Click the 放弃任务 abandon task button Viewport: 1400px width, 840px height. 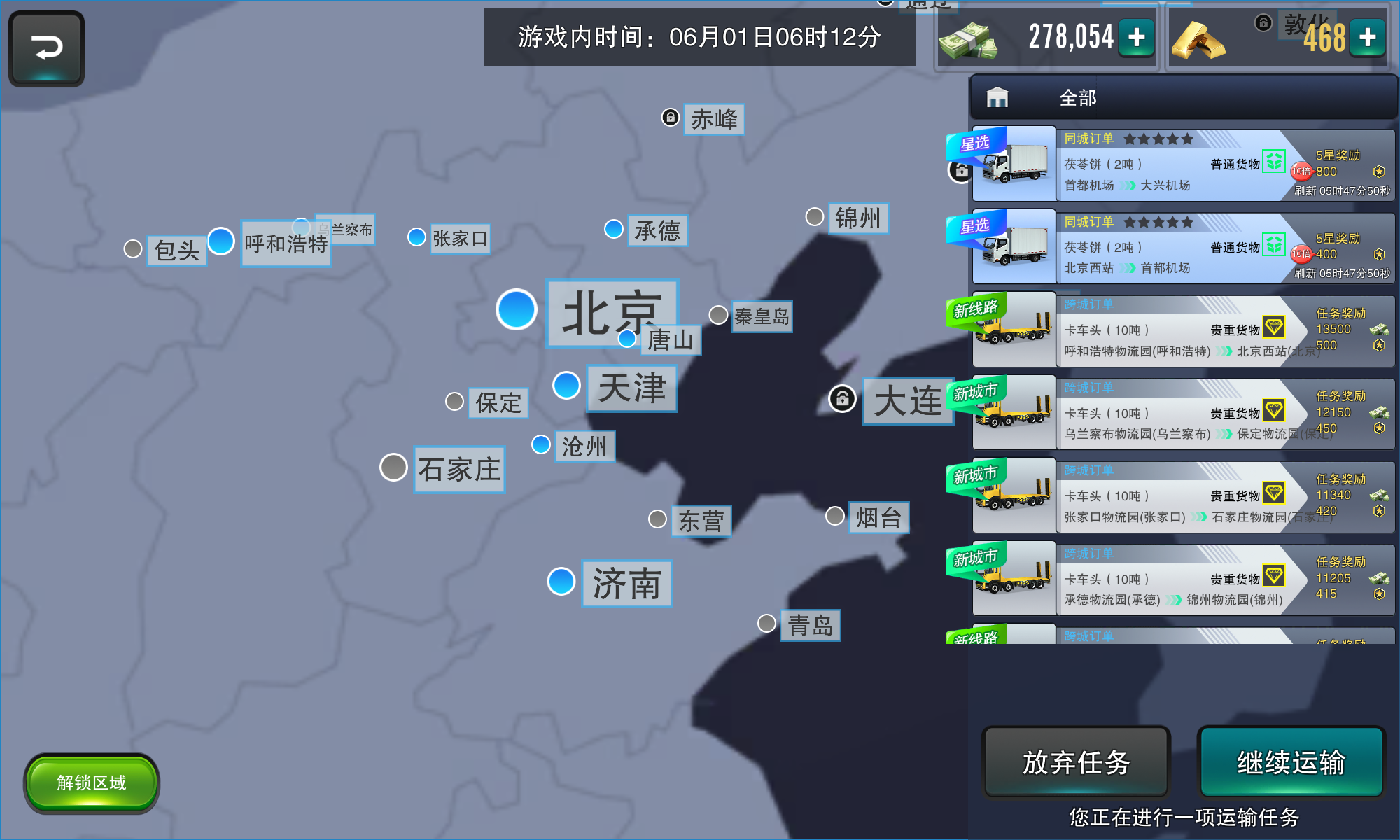[x=1076, y=762]
